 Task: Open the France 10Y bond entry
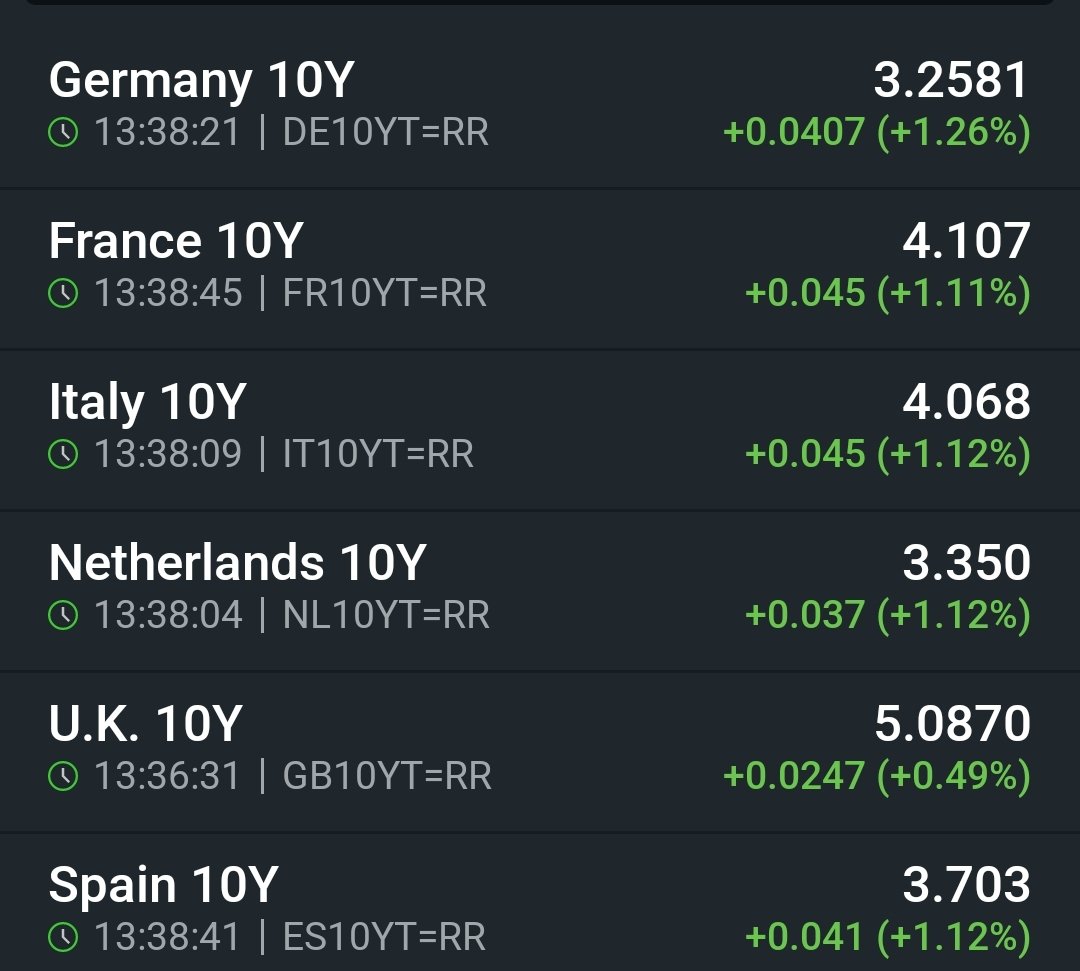540,269
